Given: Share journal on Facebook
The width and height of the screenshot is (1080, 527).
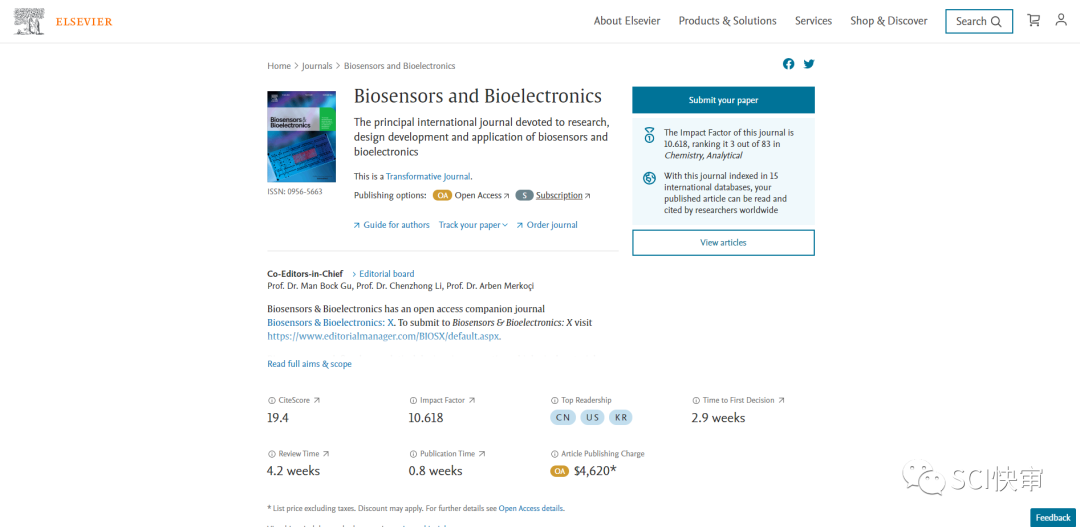Looking at the screenshot, I should (x=788, y=64).
